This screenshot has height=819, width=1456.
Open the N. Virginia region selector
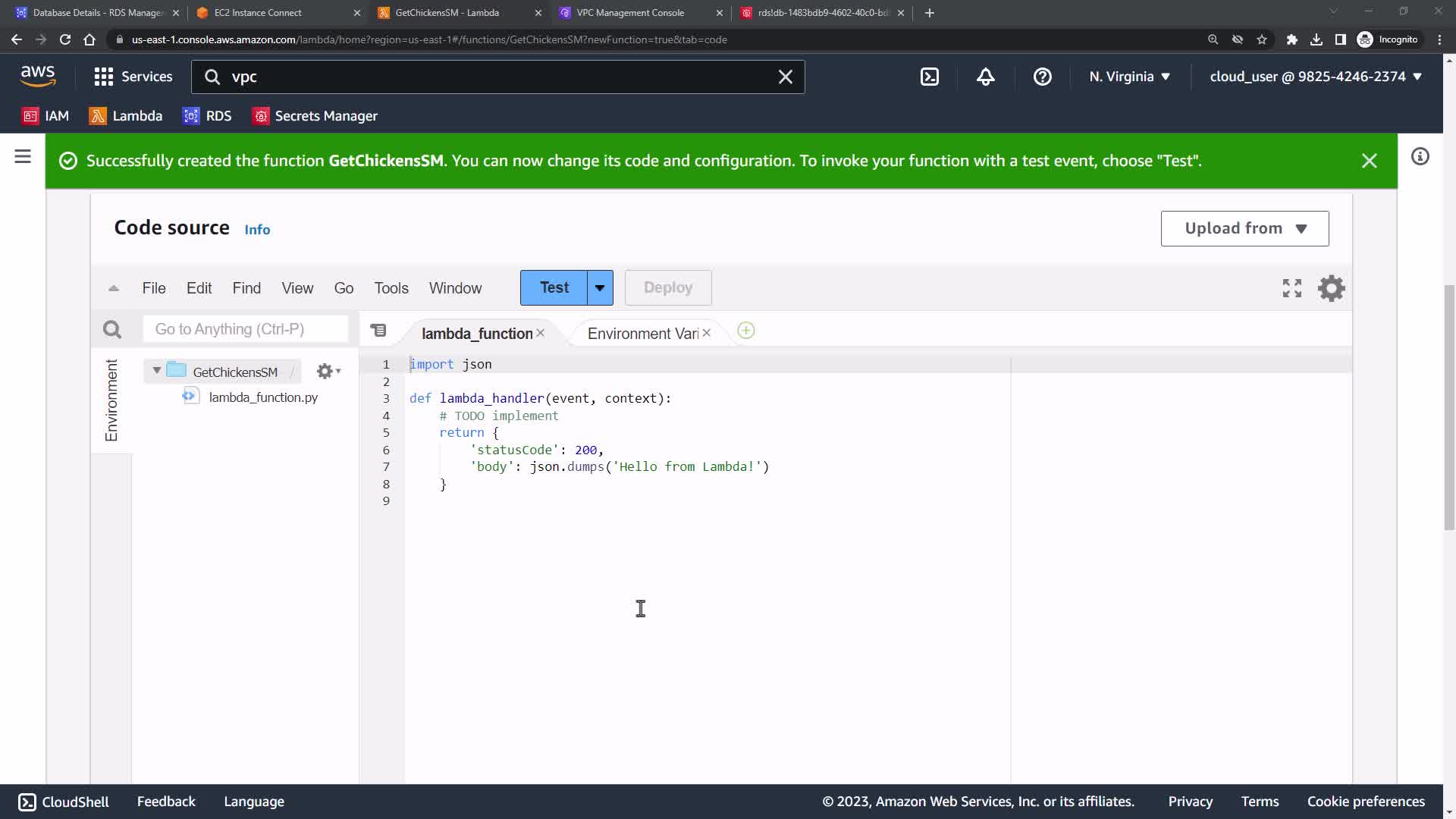point(1129,77)
